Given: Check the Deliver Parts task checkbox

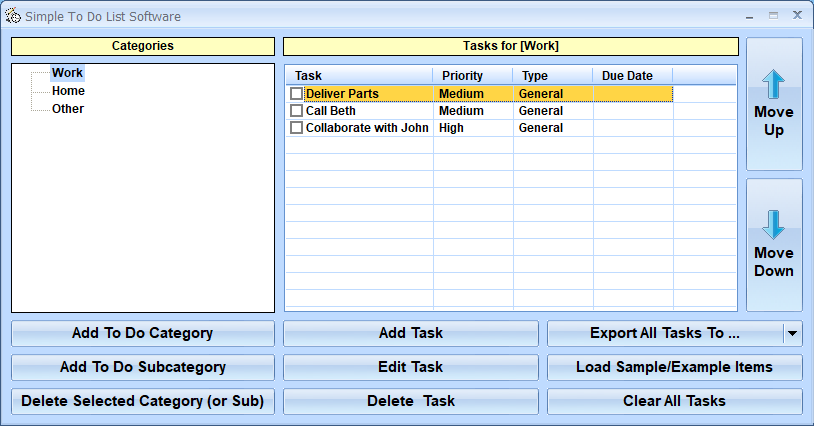Looking at the screenshot, I should [x=296, y=94].
